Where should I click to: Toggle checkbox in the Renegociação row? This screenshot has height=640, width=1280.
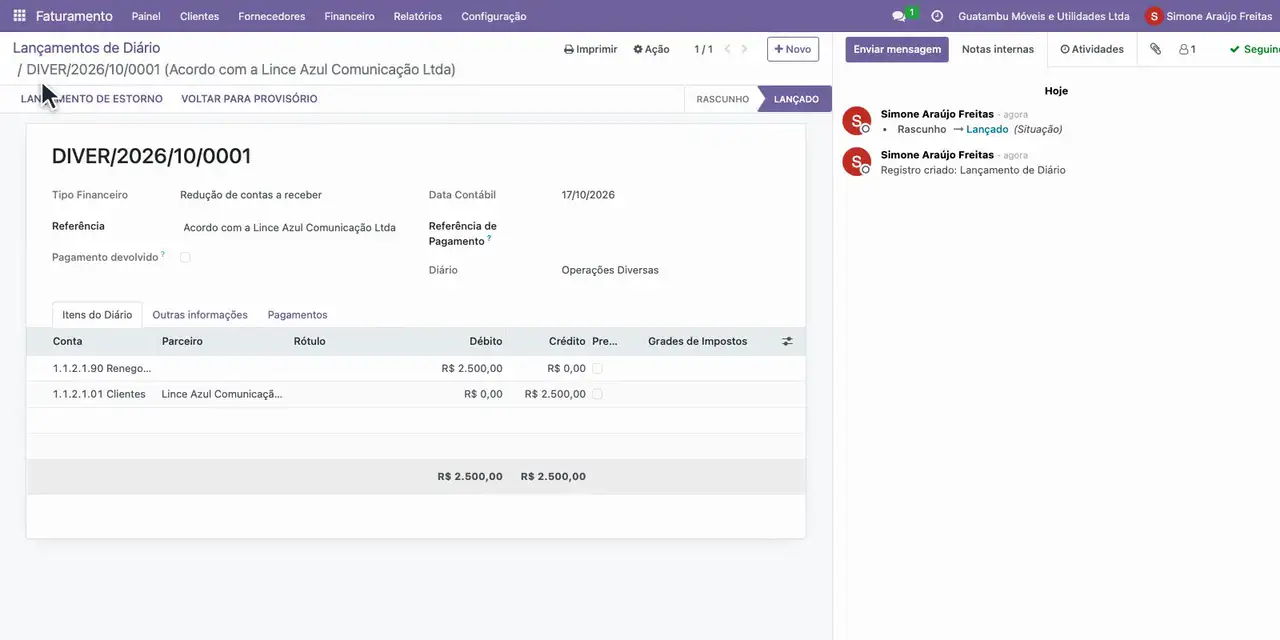tap(597, 368)
